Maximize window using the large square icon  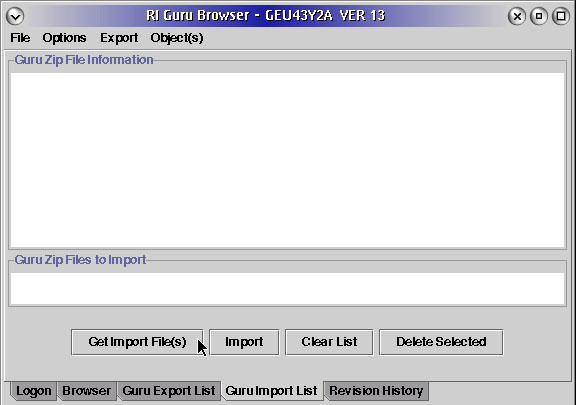click(x=561, y=16)
